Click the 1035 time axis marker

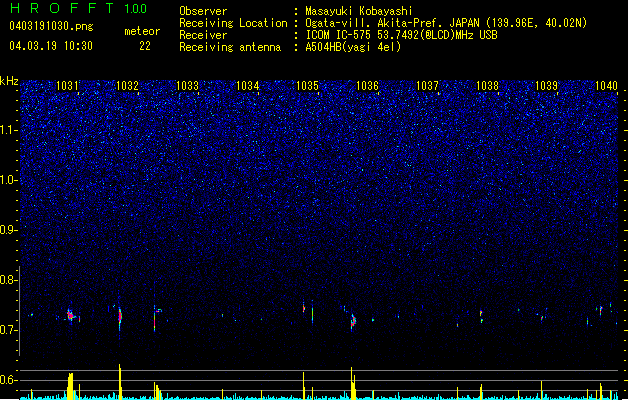[307, 86]
